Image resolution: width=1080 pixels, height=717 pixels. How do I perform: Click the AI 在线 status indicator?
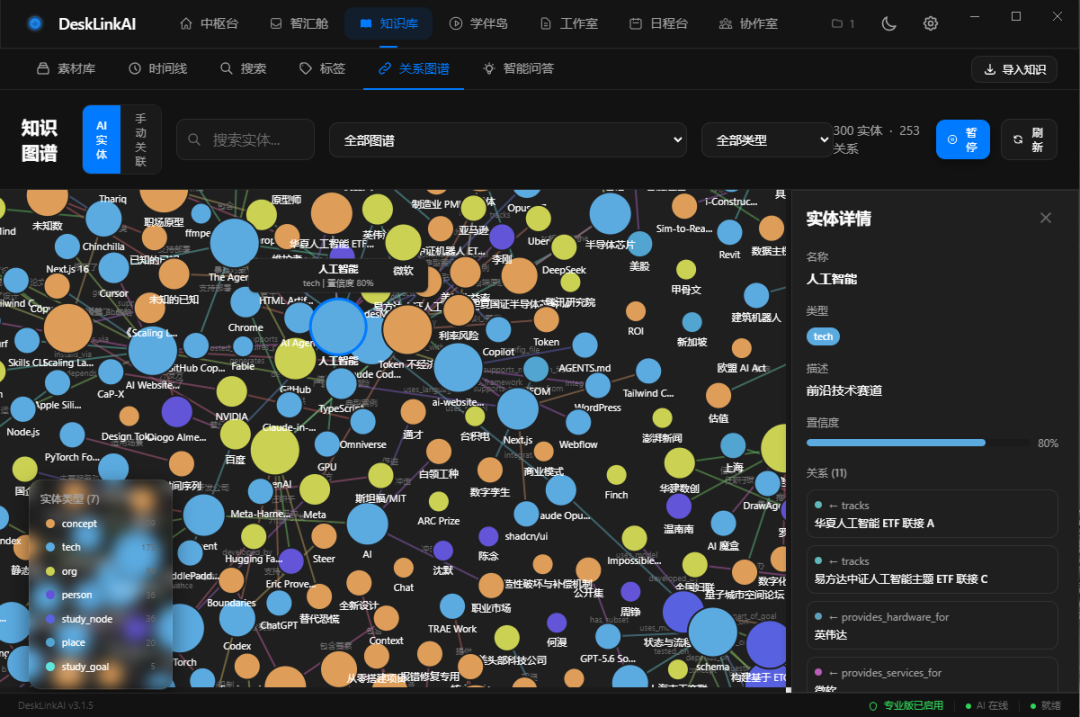(x=986, y=705)
